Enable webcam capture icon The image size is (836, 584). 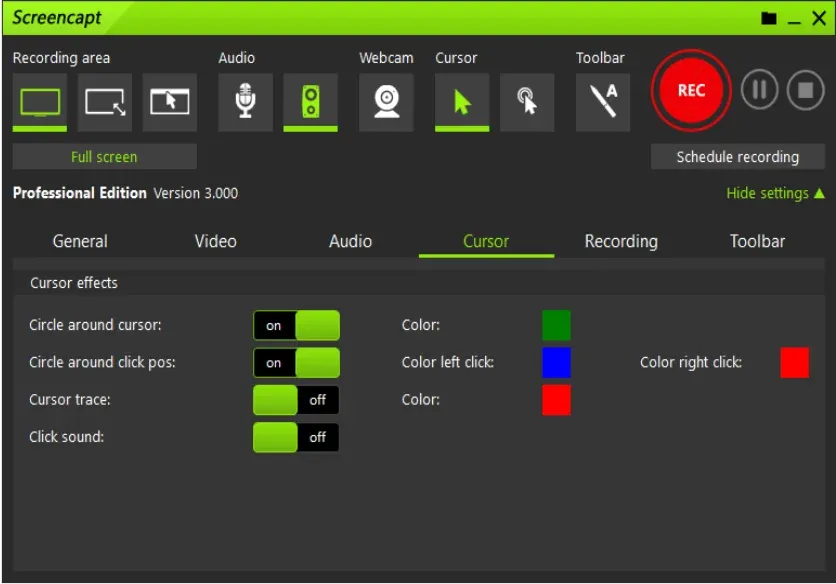pyautogui.click(x=386, y=102)
